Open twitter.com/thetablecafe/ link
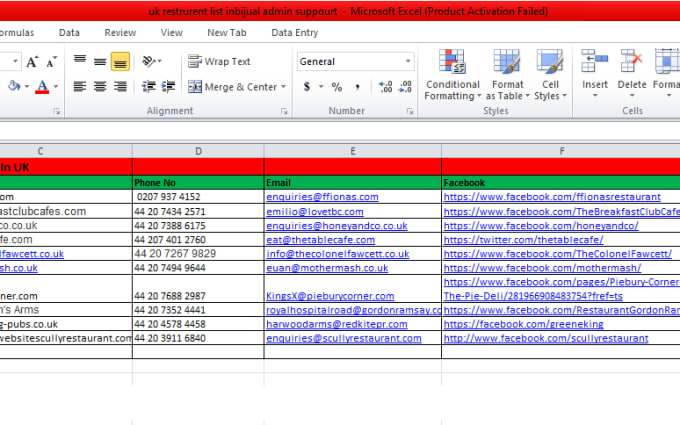The width and height of the screenshot is (680, 425). point(523,240)
